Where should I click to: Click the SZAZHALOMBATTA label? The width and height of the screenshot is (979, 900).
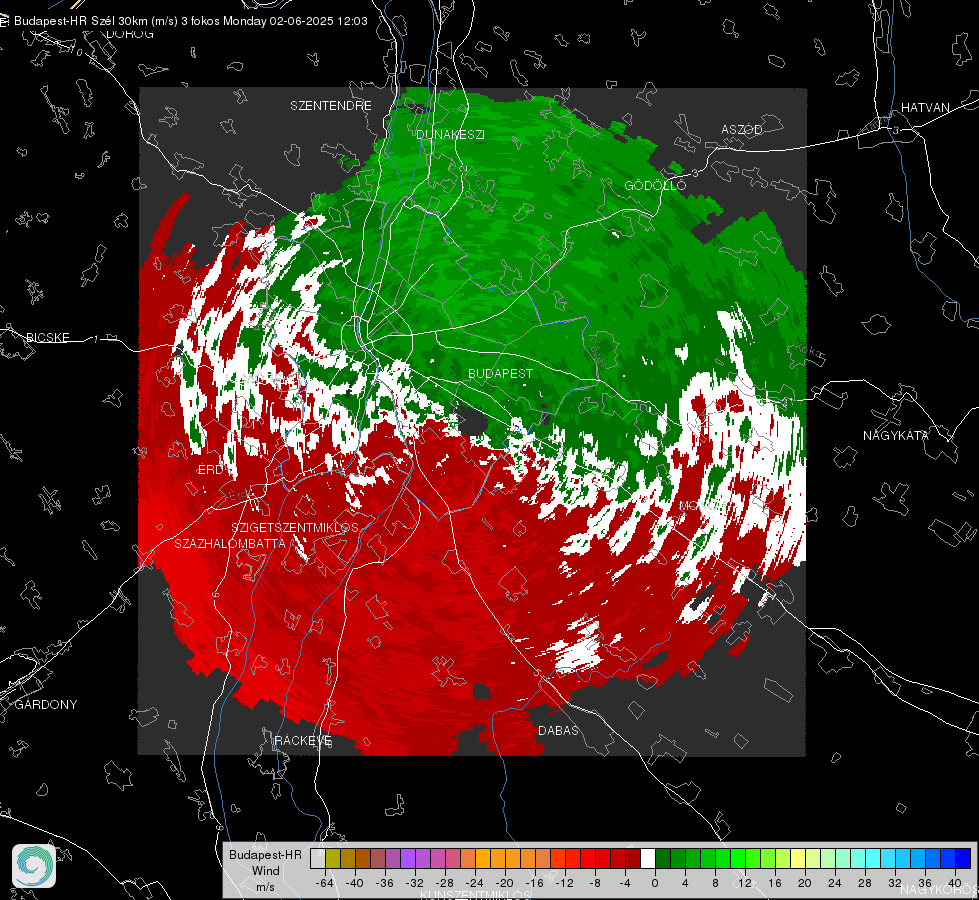tap(230, 543)
